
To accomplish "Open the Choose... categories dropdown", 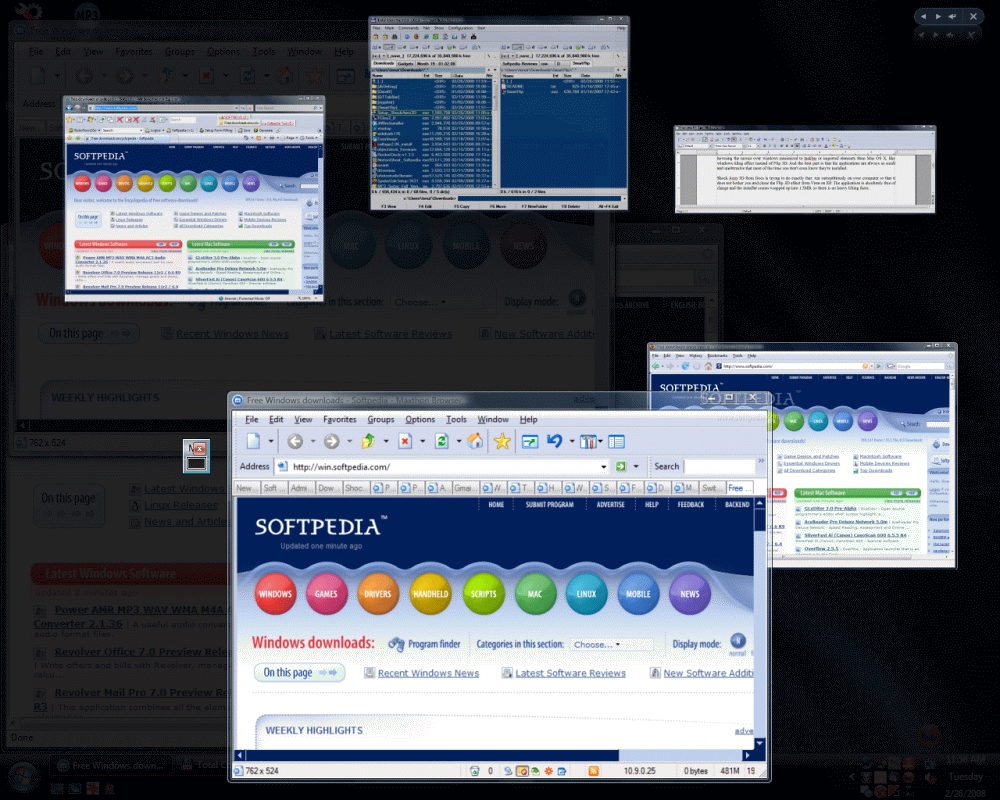I will 612,644.
